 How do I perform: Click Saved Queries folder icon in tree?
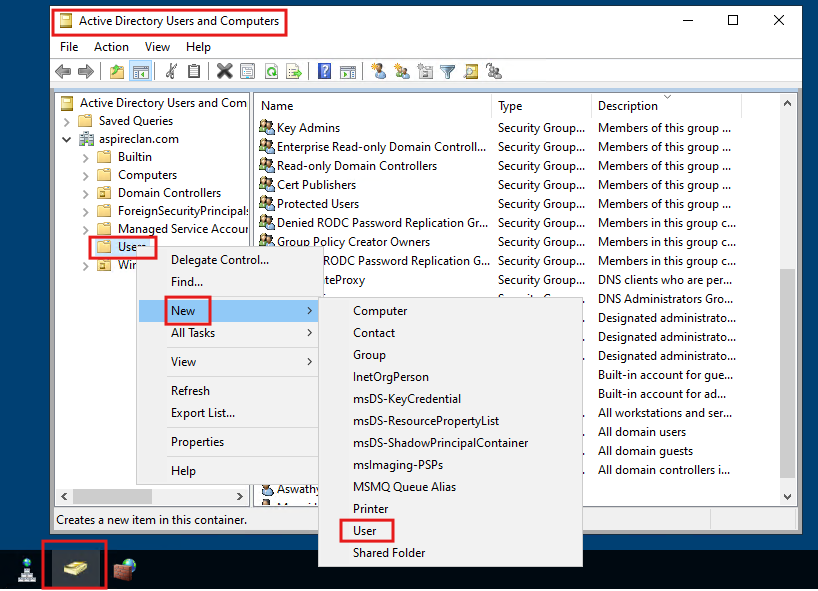click(x=85, y=120)
